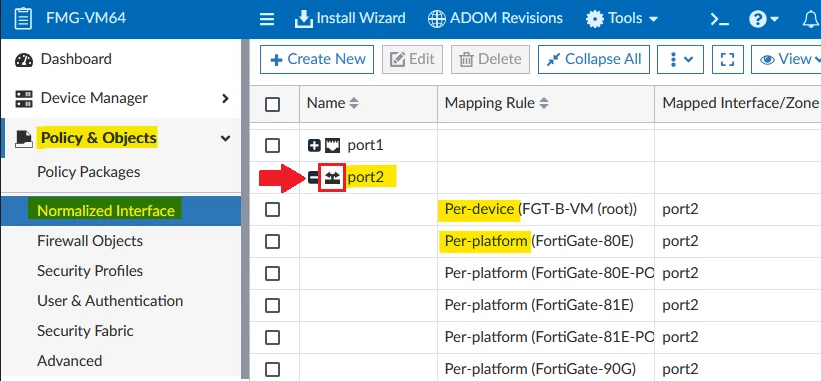Image resolution: width=821 pixels, height=381 pixels.
Task: Open Firewall Objects submenu item
Action: click(90, 241)
